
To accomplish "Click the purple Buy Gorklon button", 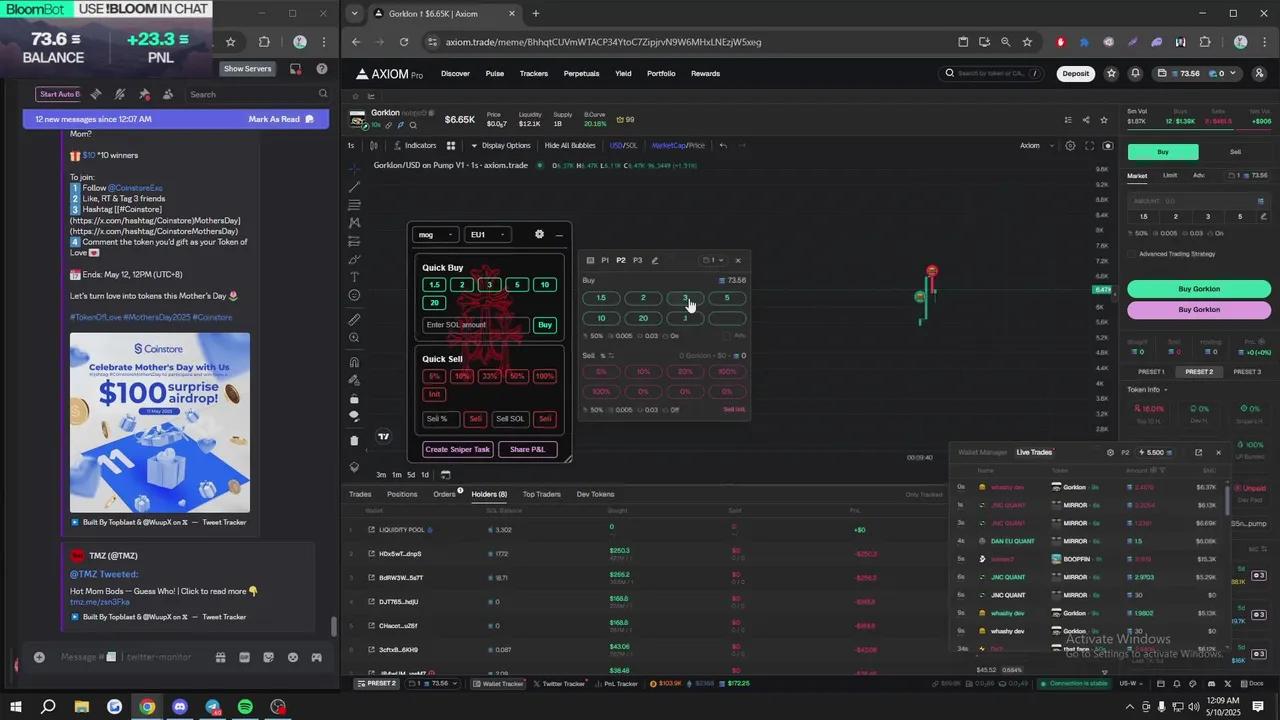I will pos(1199,310).
